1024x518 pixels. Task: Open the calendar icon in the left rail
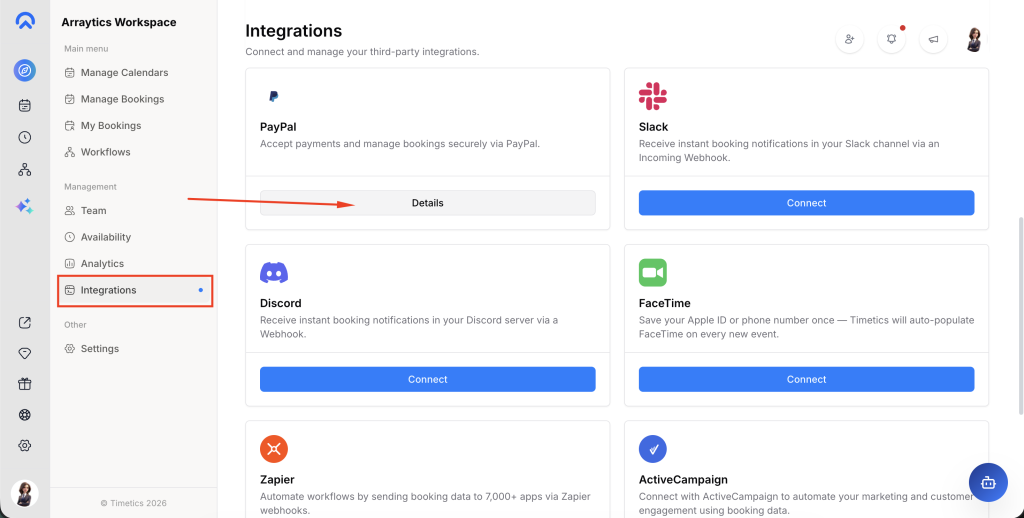pyautogui.click(x=25, y=105)
